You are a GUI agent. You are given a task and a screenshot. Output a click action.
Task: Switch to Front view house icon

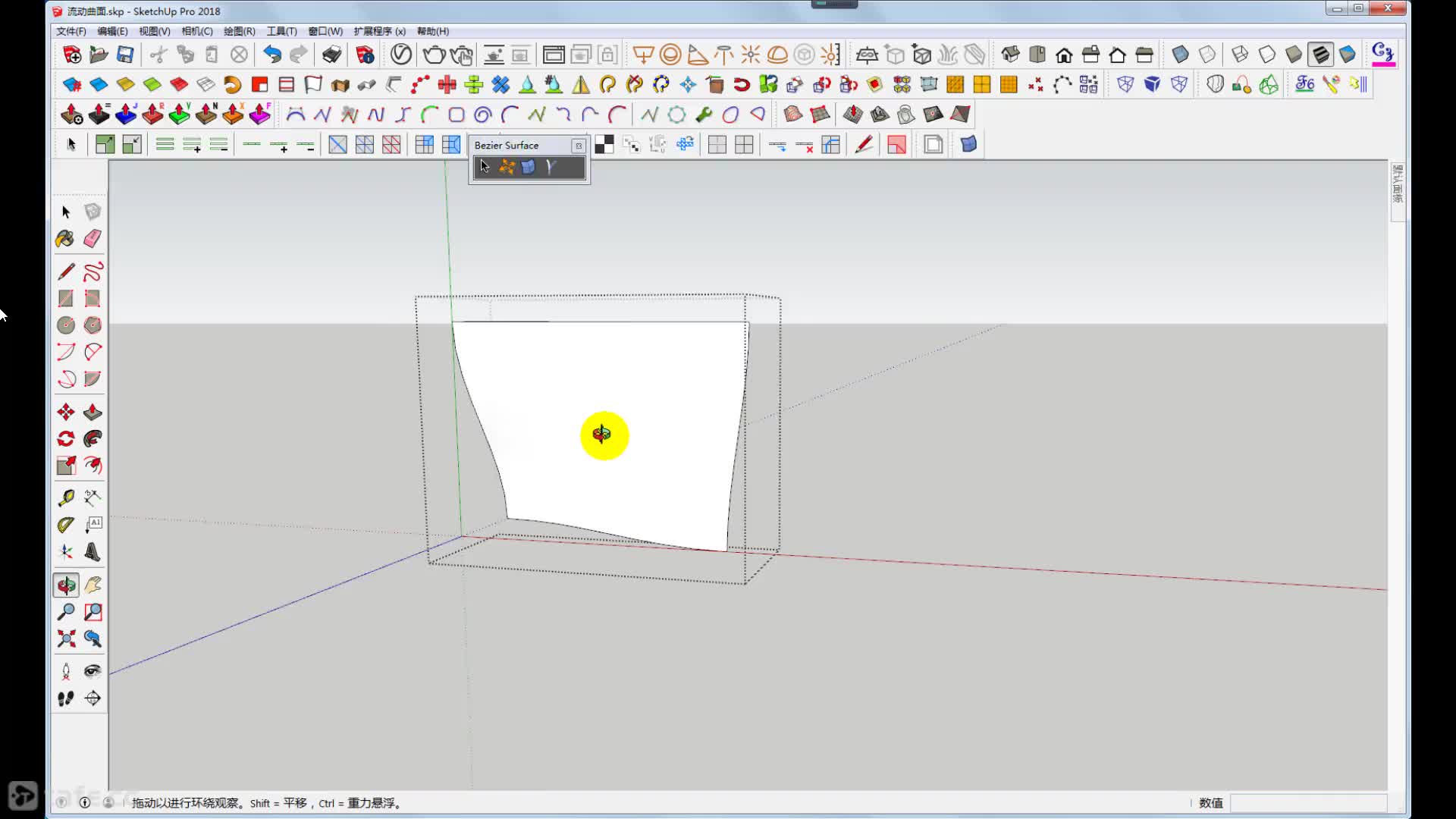coord(1064,55)
